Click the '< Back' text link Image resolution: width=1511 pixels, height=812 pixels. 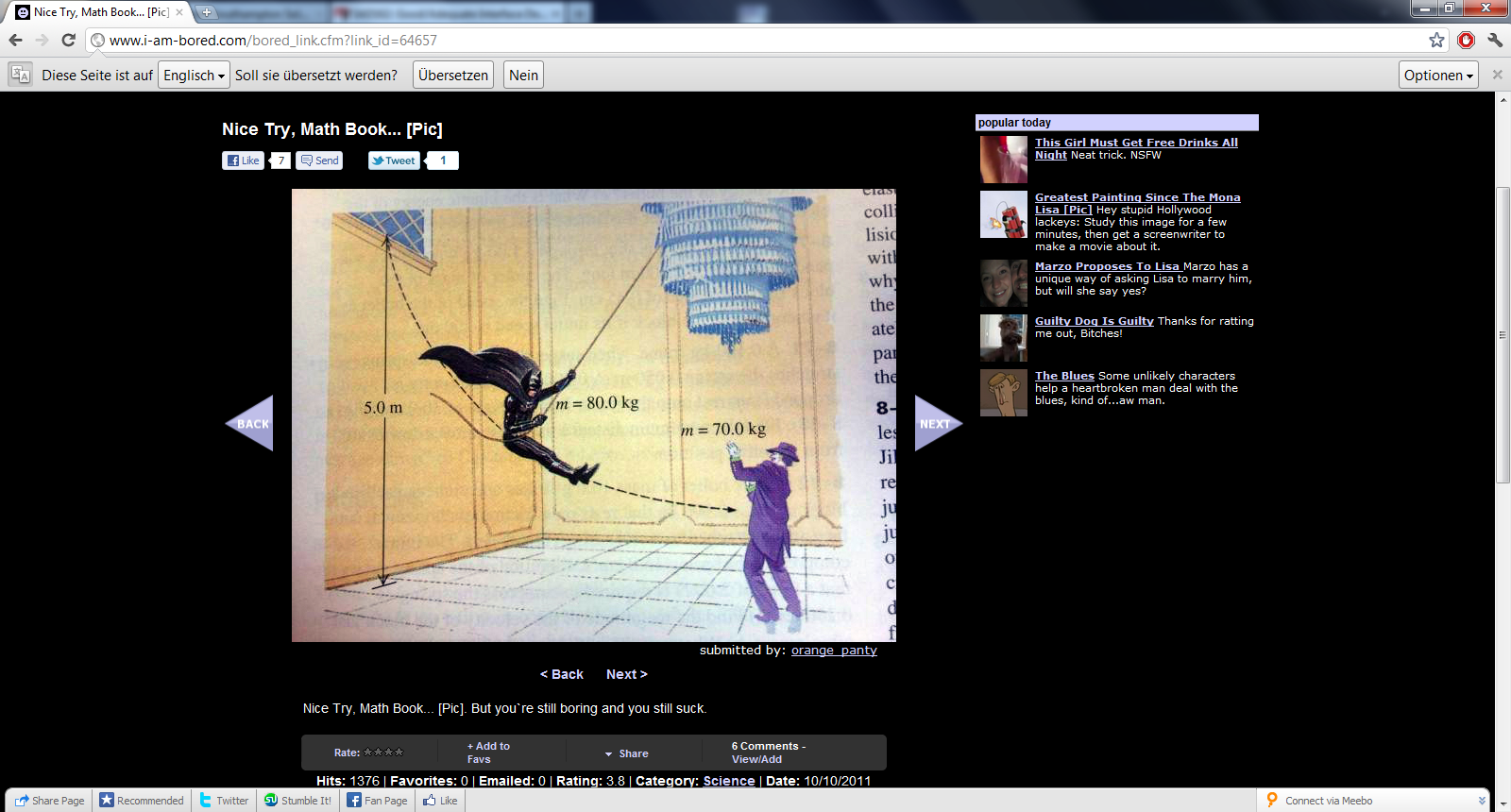pyautogui.click(x=561, y=674)
